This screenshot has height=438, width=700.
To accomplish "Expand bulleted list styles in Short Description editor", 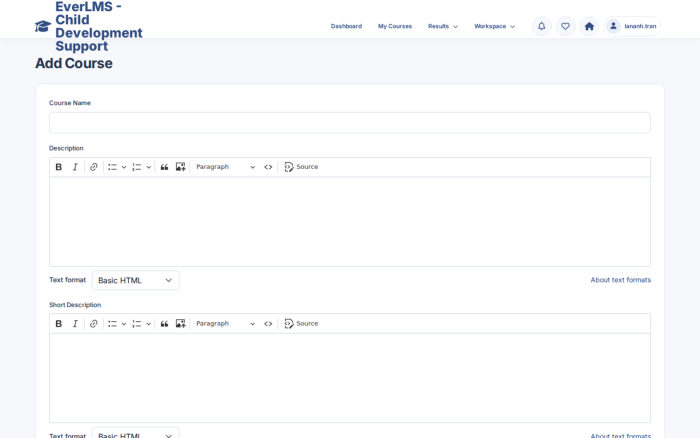I will pyautogui.click(x=124, y=324).
